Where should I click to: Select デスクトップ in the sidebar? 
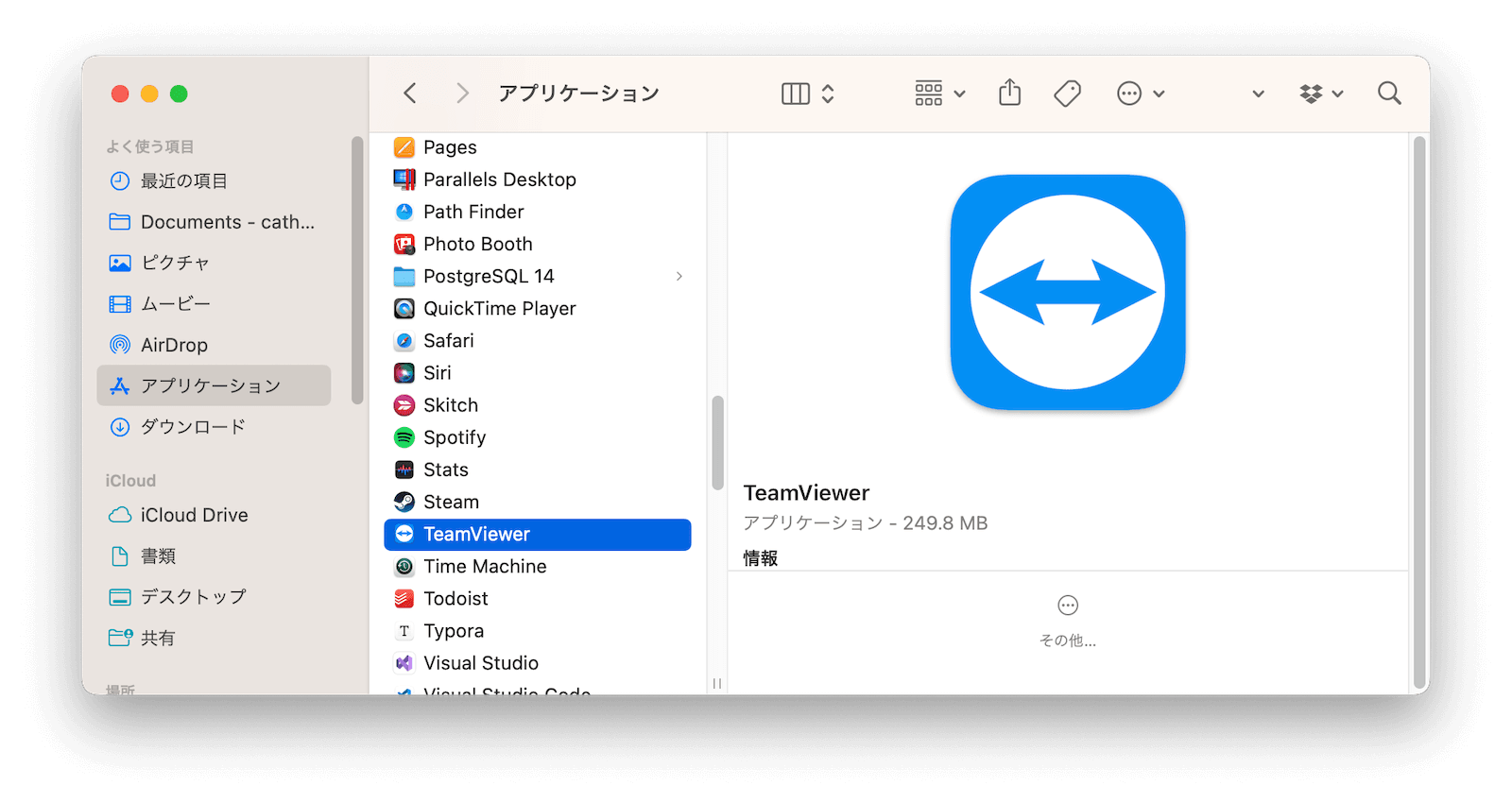[214, 597]
